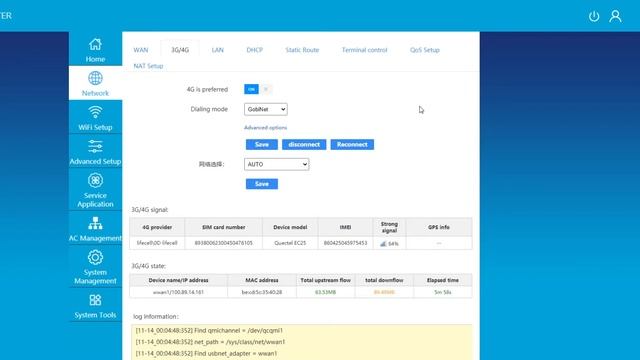Image resolution: width=640 pixels, height=360 pixels.
Task: Click log line Find usbnet_adapter
Action: click(206, 353)
